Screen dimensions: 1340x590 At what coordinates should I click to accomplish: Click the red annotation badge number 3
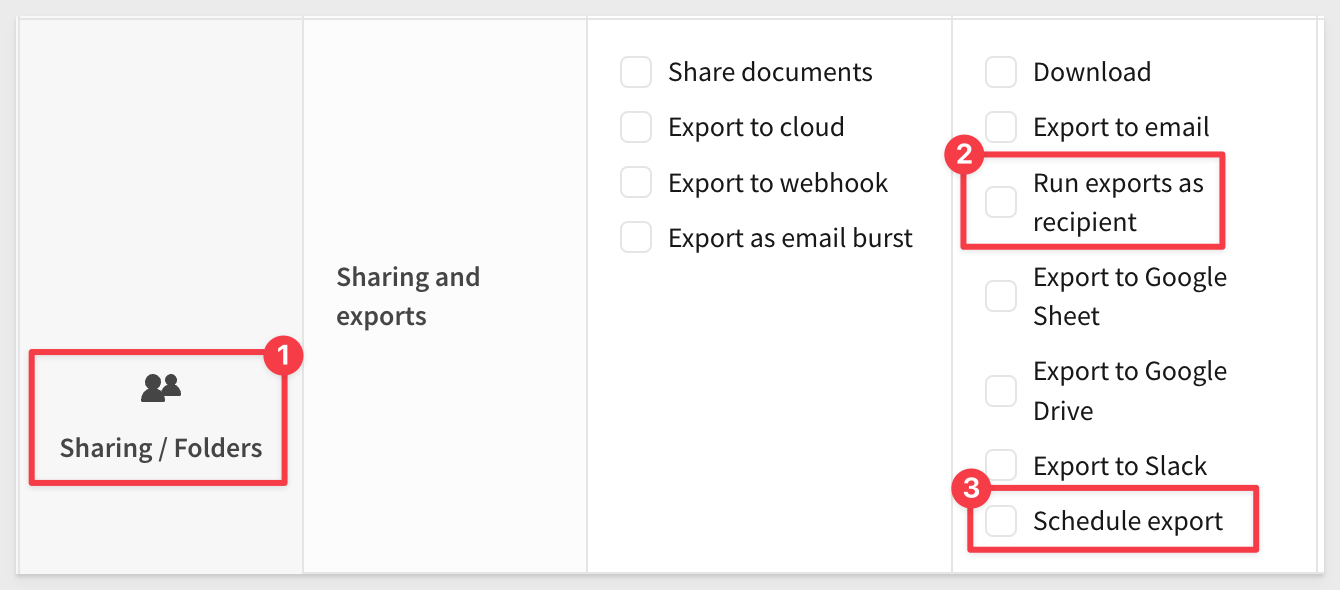tap(971, 489)
